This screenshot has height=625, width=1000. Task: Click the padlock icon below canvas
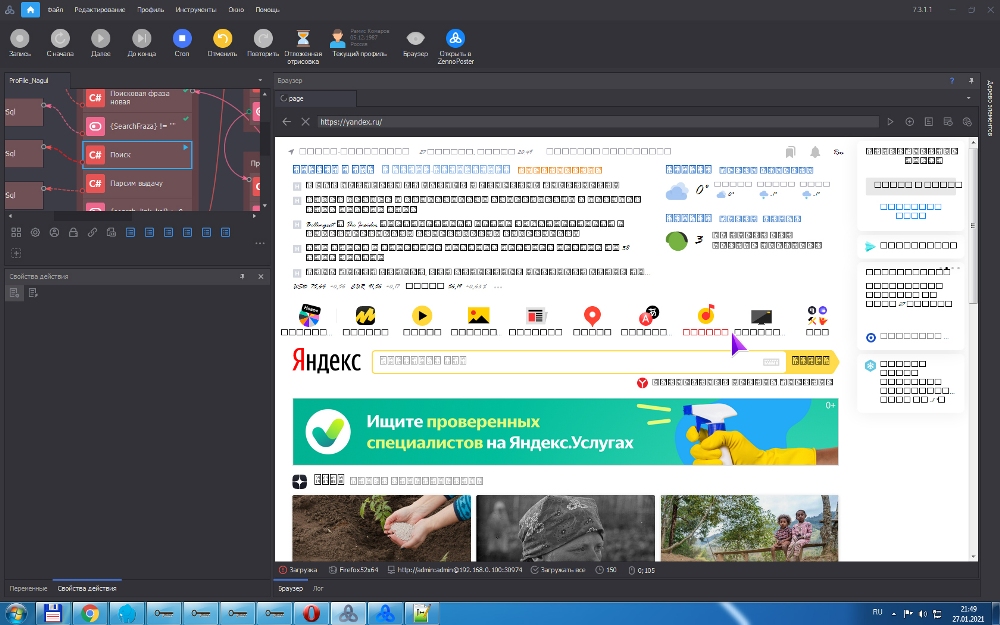tap(73, 233)
